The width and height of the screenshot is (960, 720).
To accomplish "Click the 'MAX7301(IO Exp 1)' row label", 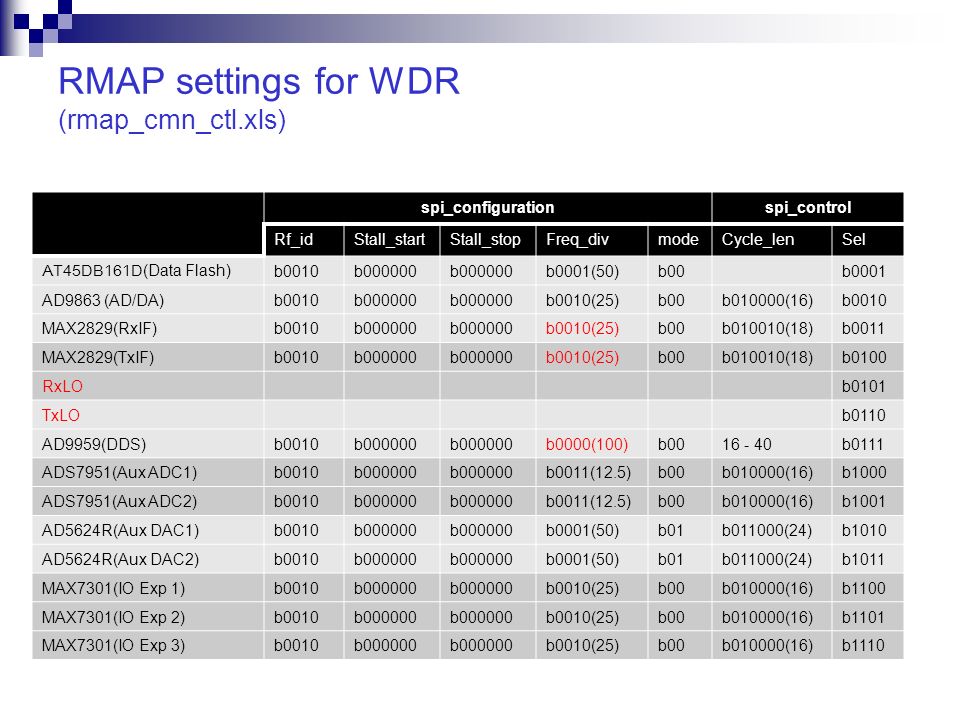I will [113, 588].
